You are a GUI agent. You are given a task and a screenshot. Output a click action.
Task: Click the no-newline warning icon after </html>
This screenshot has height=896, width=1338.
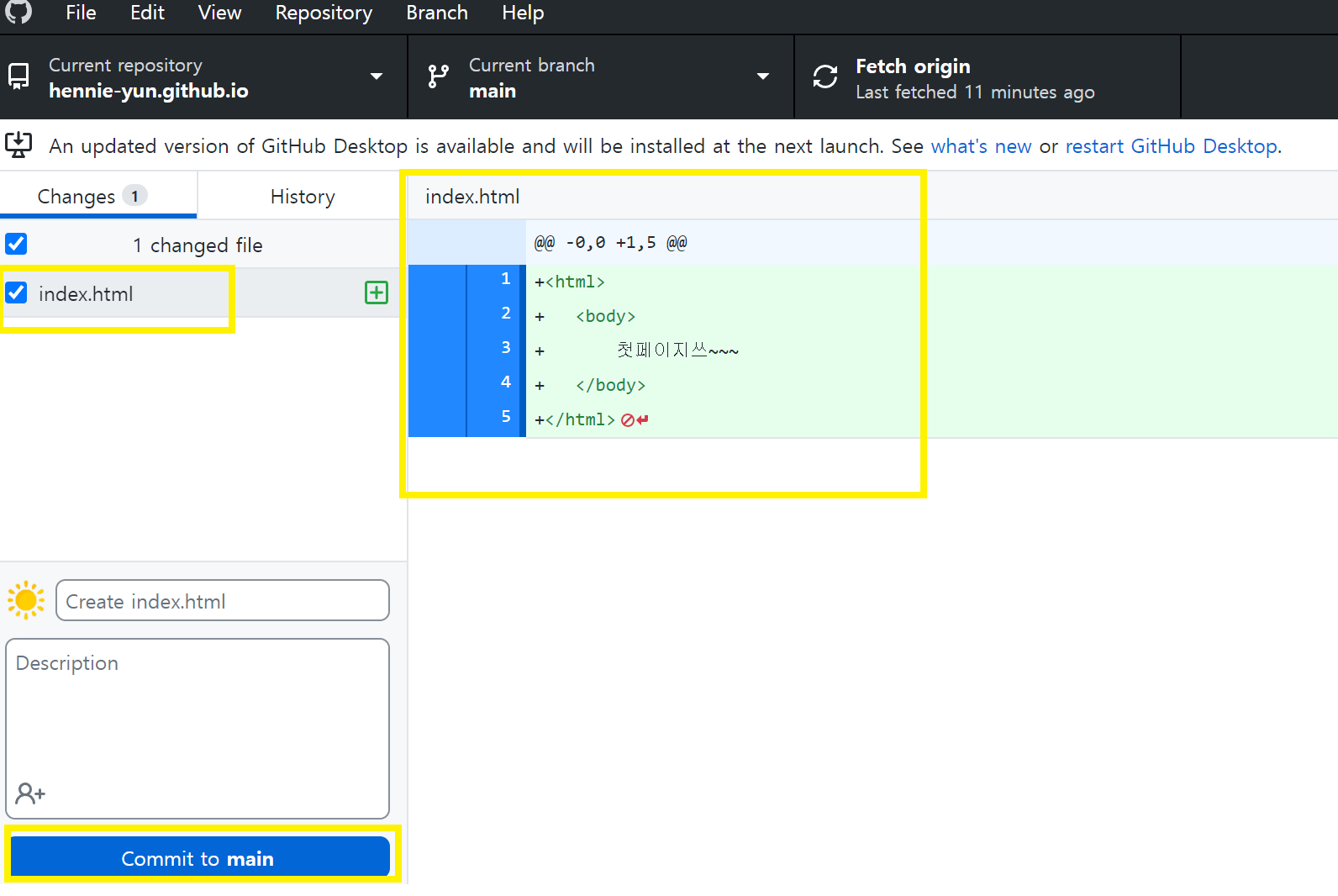tap(635, 419)
